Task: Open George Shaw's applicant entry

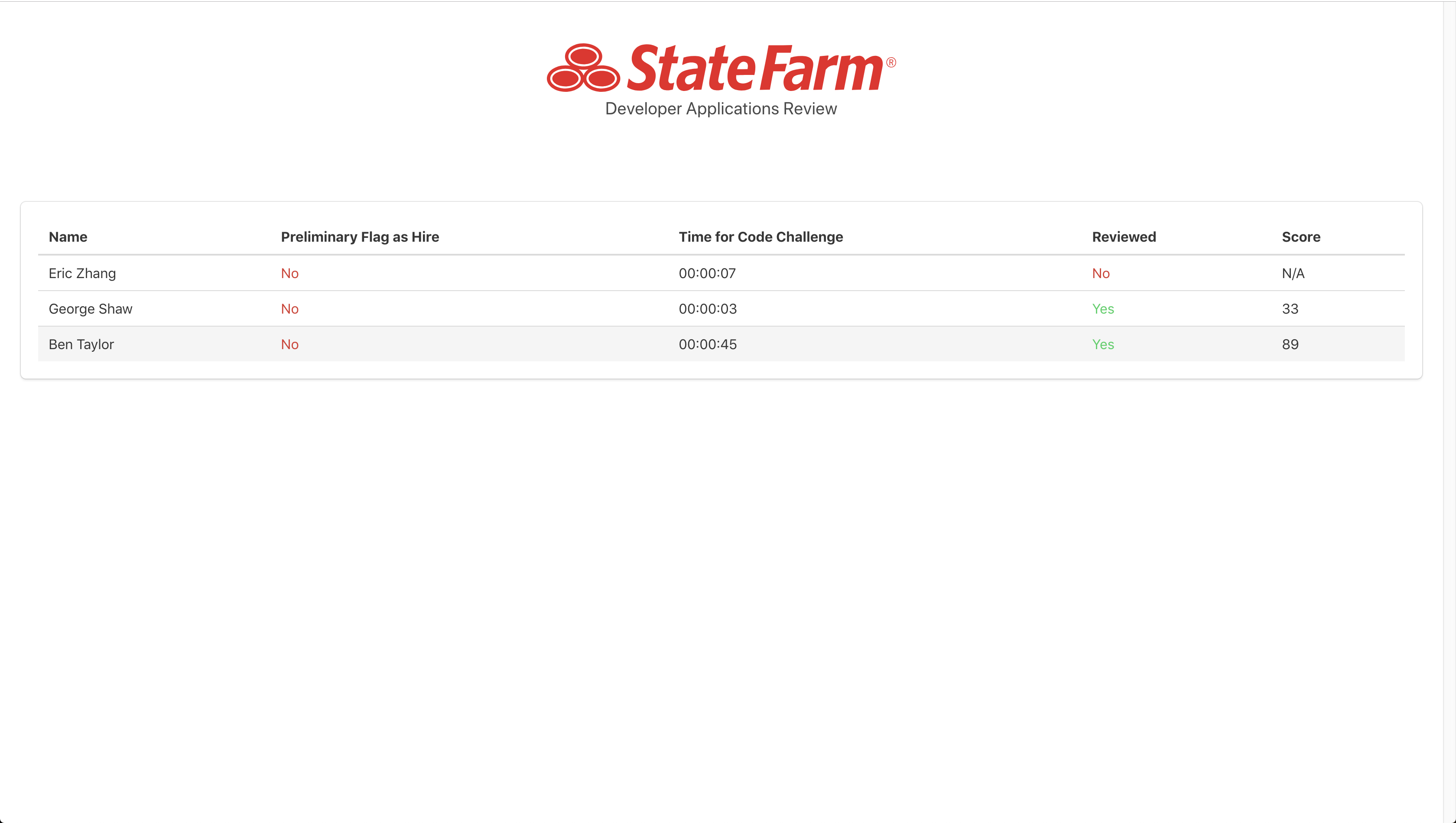Action: coord(91,309)
